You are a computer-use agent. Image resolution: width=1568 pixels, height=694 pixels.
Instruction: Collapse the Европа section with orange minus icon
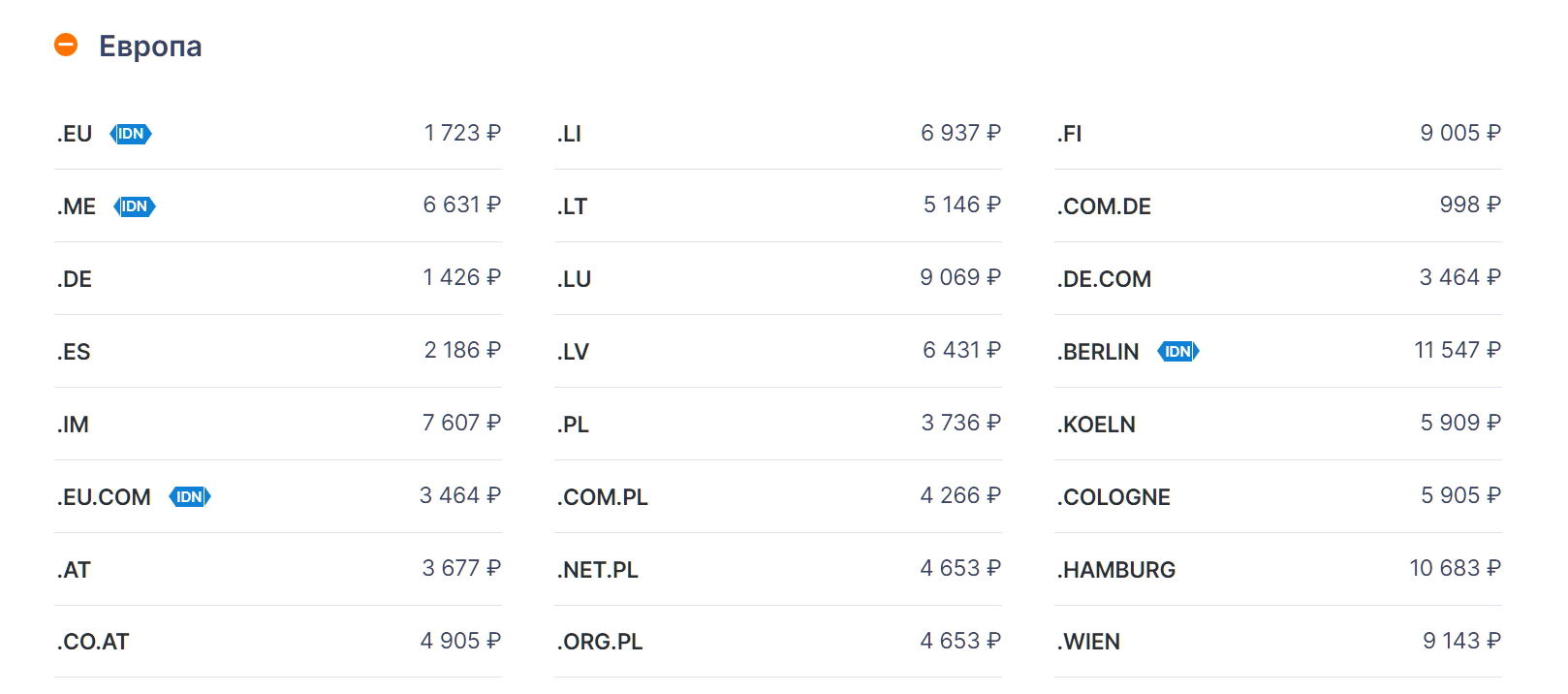pos(66,45)
